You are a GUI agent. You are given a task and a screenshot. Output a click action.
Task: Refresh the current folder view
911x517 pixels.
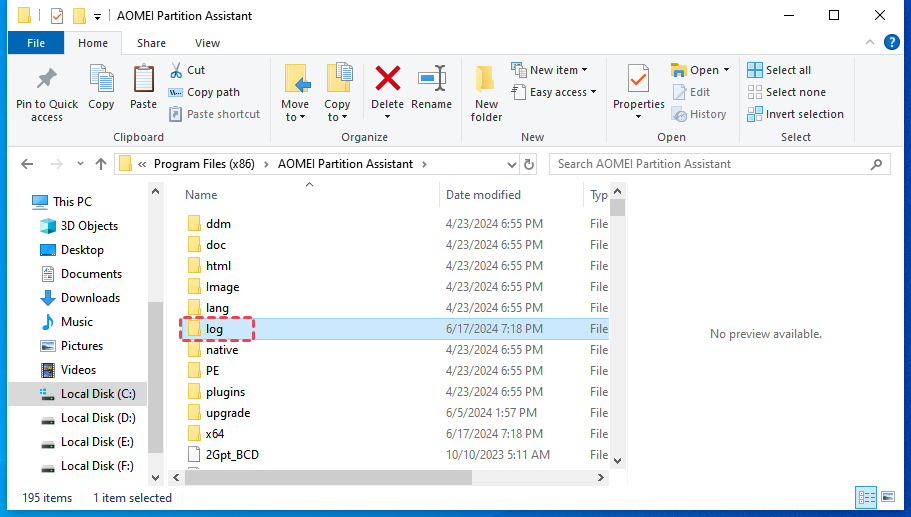pyautogui.click(x=529, y=164)
